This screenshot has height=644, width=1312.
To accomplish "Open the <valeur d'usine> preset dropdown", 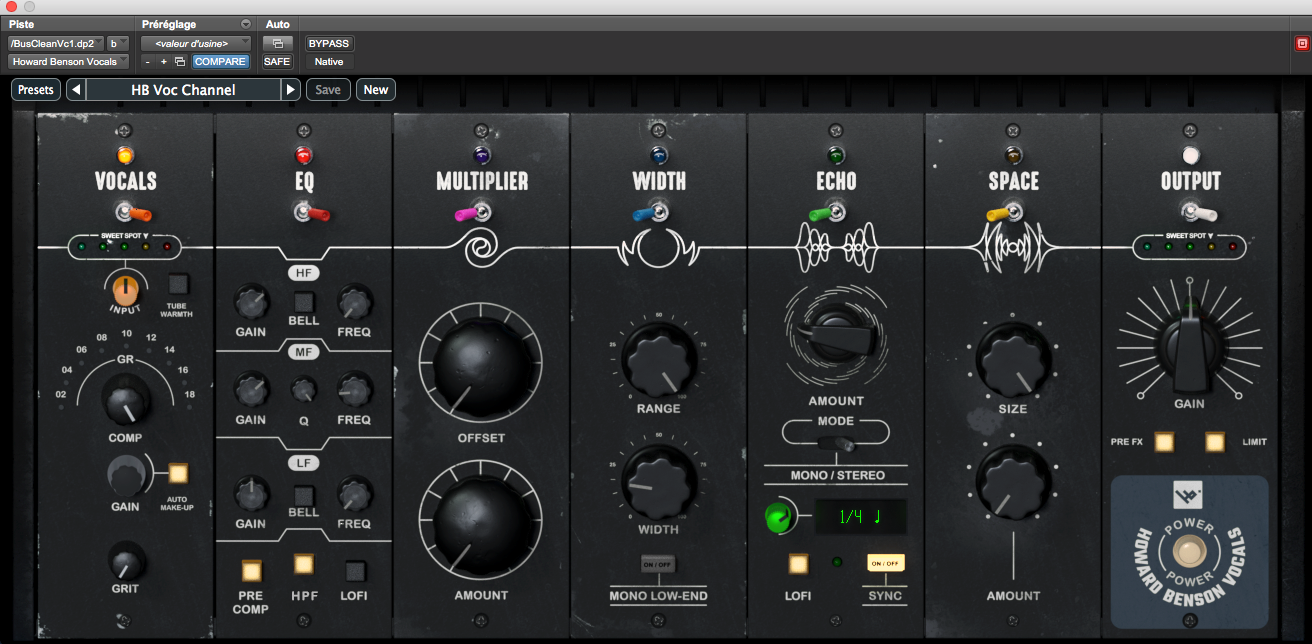I will tap(196, 43).
